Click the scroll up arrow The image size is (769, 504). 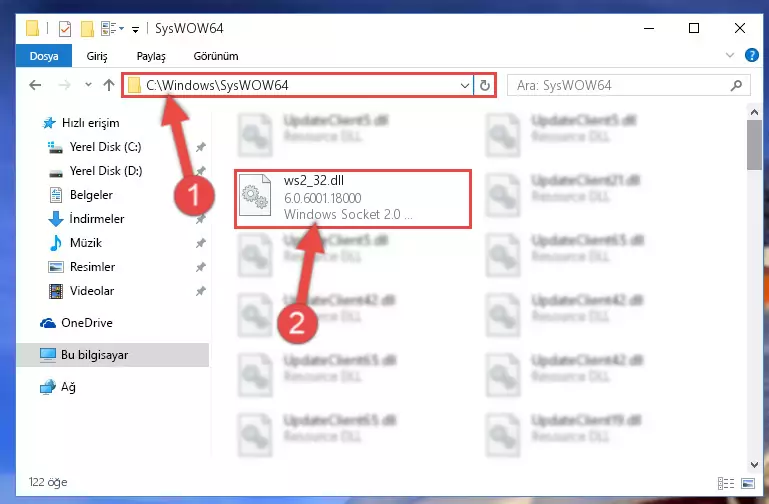tap(754, 112)
